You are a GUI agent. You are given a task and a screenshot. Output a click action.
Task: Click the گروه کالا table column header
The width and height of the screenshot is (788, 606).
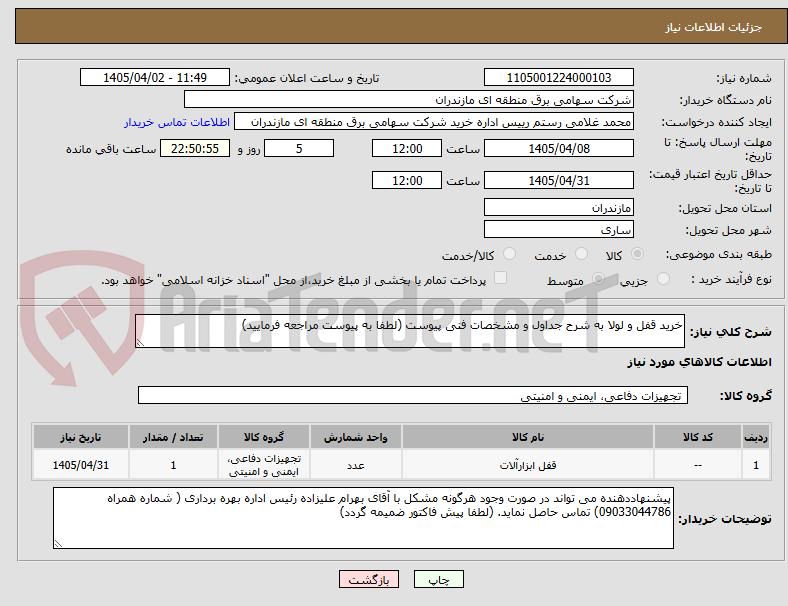coord(264,437)
